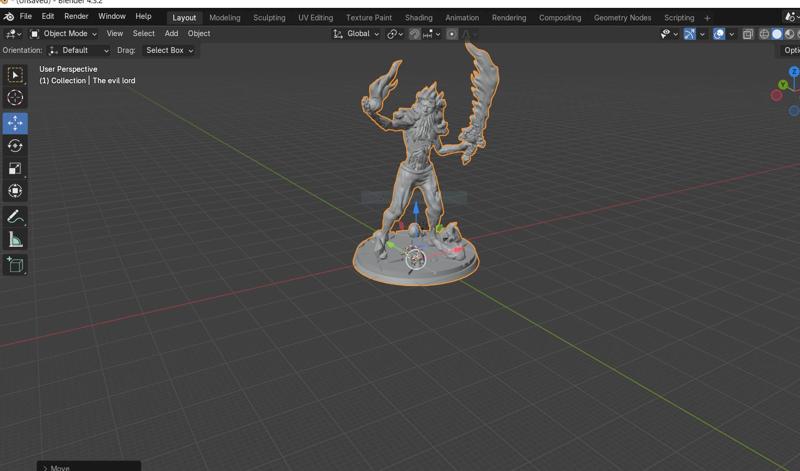This screenshot has width=800, height=471.
Task: Click the transform orientation axes icon
Action: 338,34
